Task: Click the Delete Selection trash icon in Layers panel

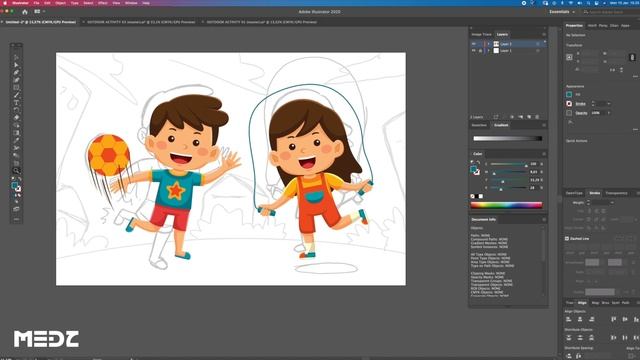Action: coord(537,117)
